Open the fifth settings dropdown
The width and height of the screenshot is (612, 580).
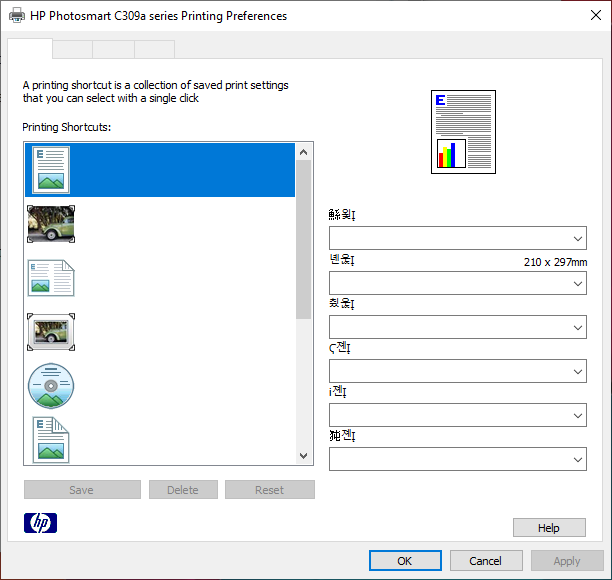point(458,415)
